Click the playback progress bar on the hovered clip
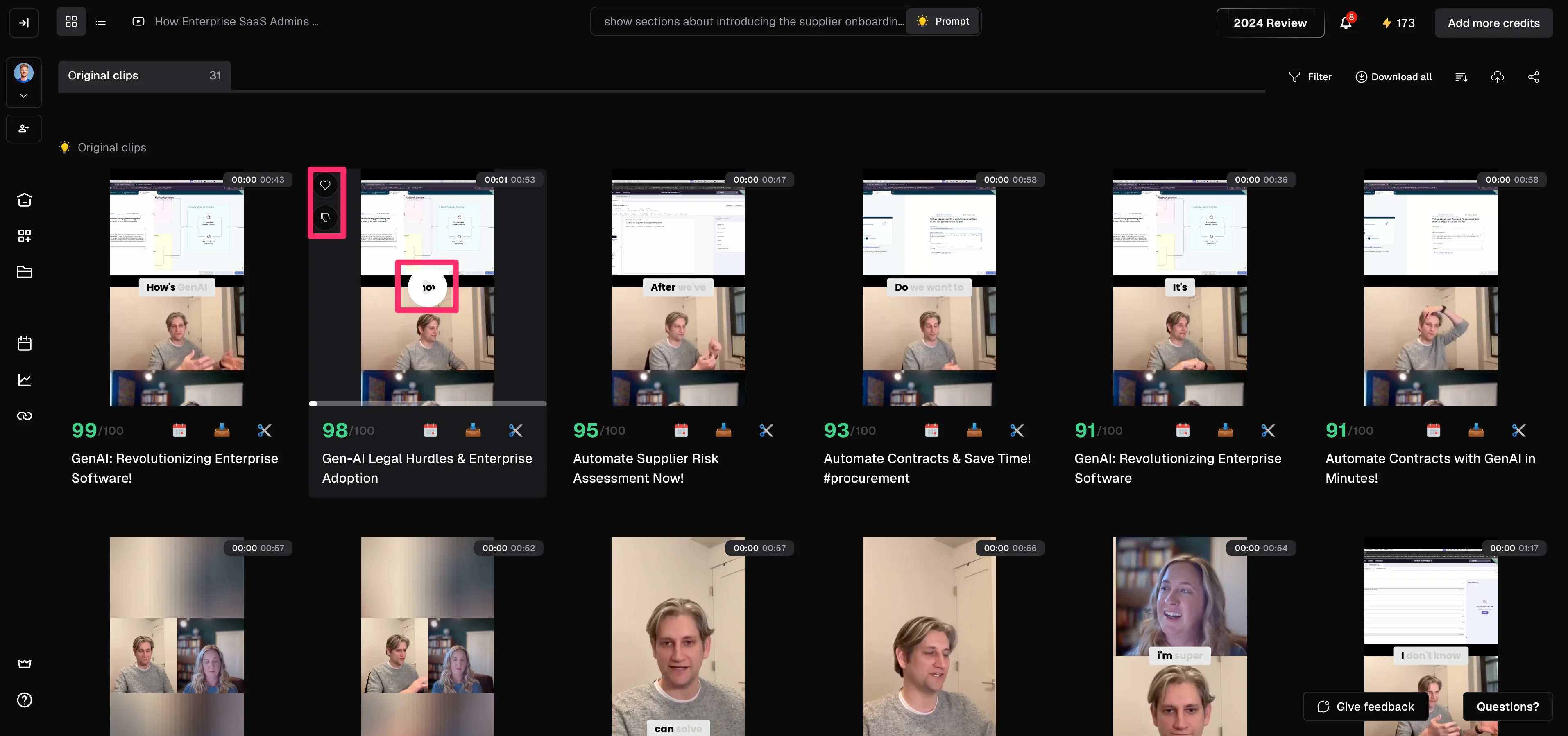The width and height of the screenshot is (1568, 736). click(427, 403)
